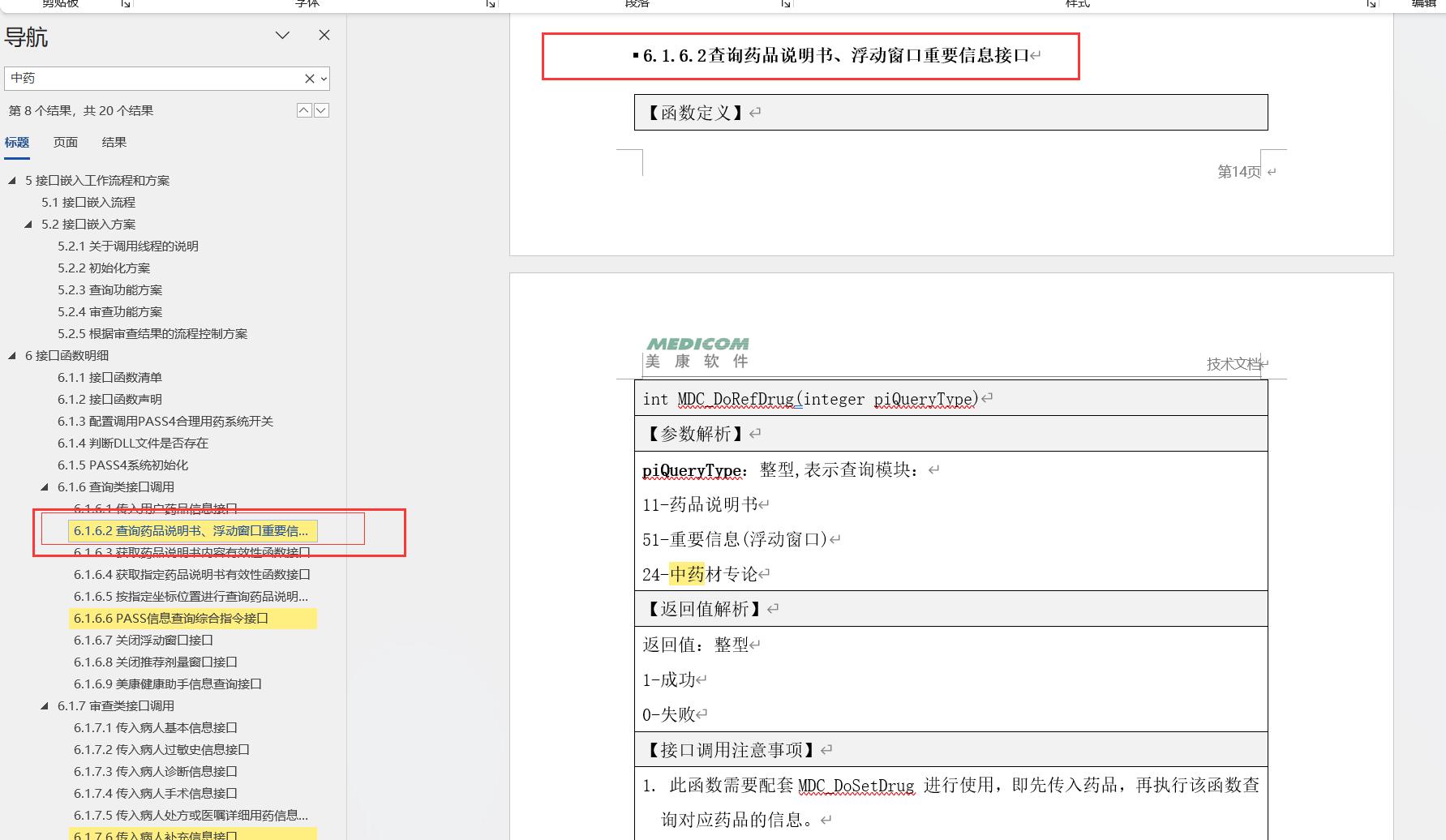This screenshot has height=840, width=1446.
Task: Jump to heading 6.1.6.4 获取指定药品说明书有效性函数接口
Action: [192, 575]
